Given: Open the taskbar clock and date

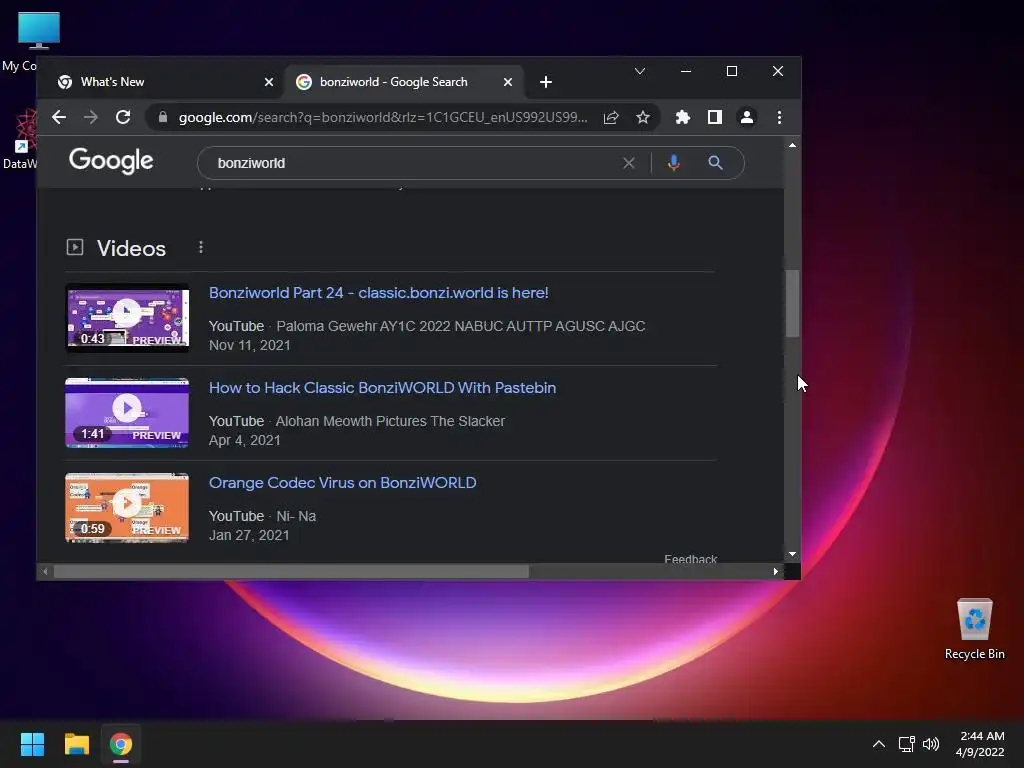Looking at the screenshot, I should pos(980,744).
